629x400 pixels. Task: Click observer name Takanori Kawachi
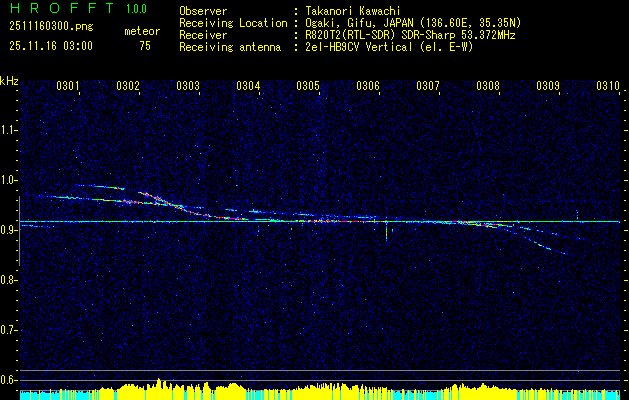click(x=353, y=11)
